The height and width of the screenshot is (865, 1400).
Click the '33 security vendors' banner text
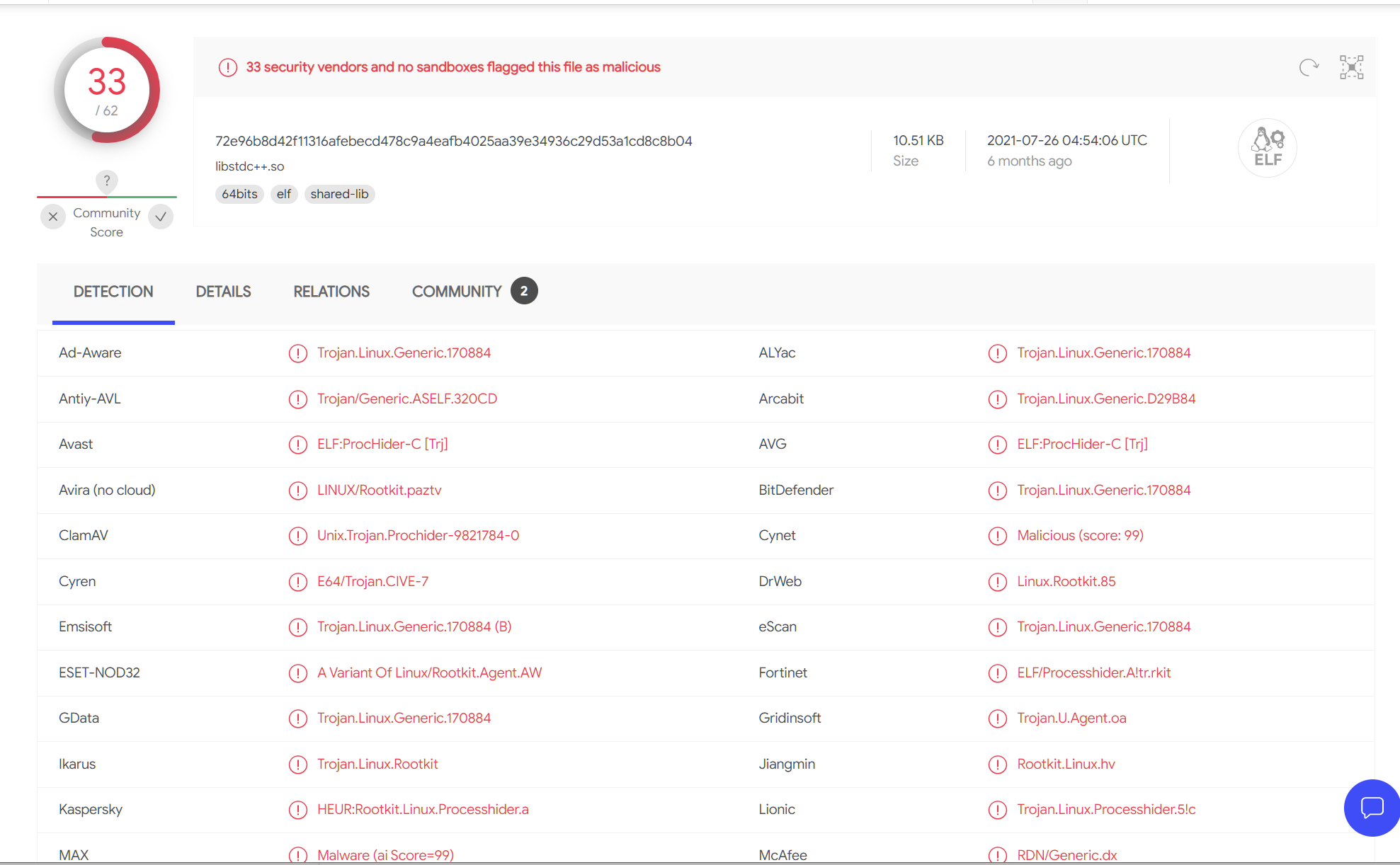click(453, 67)
